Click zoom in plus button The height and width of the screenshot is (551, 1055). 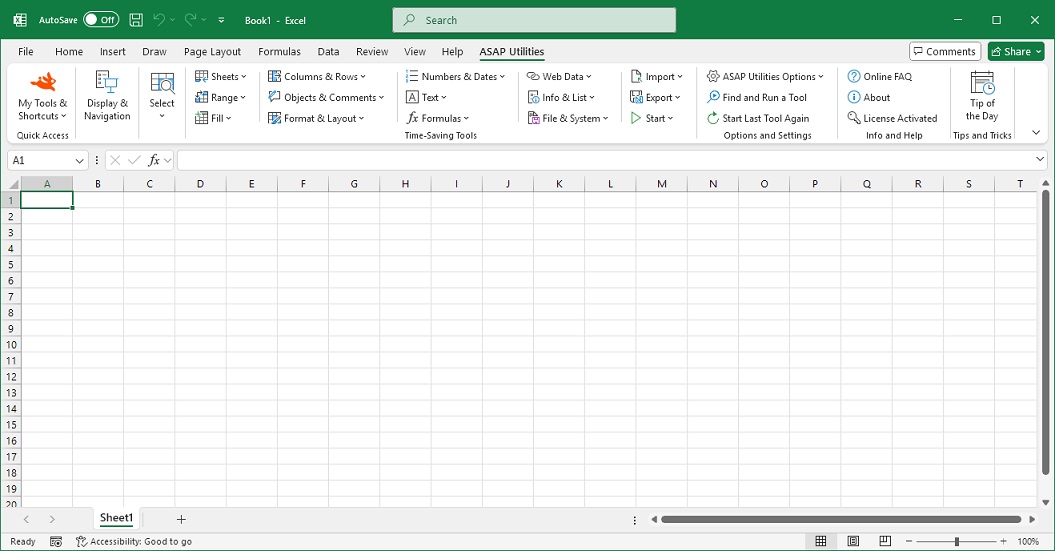pos(1003,542)
